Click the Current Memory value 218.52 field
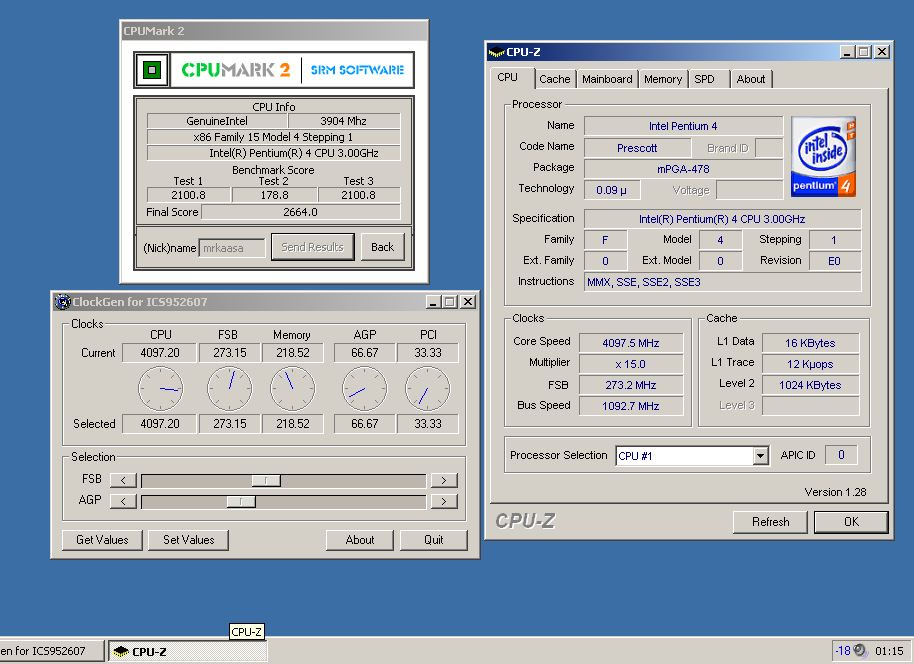 pyautogui.click(x=293, y=353)
